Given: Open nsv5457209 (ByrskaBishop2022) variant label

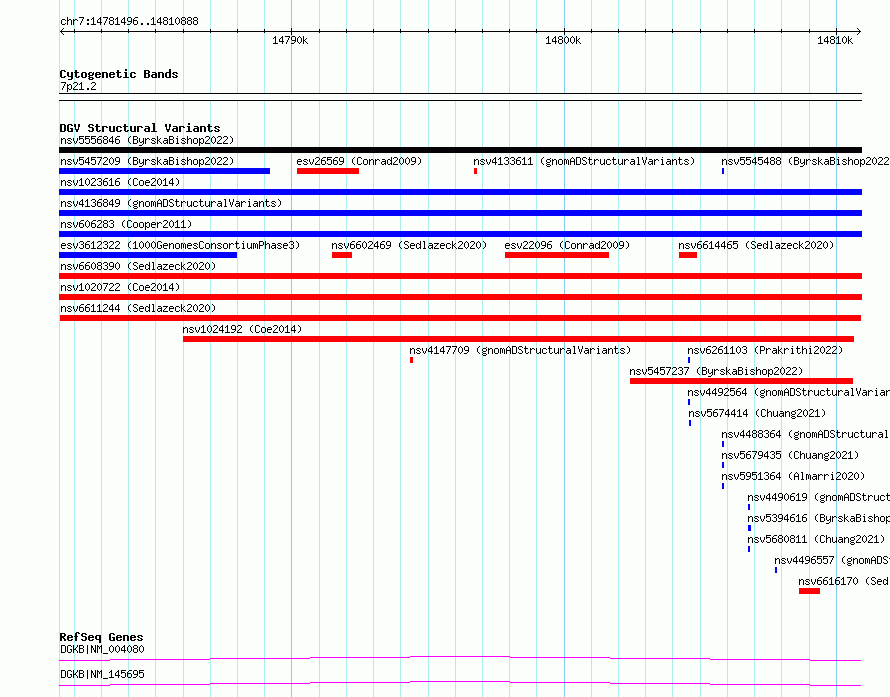Looking at the screenshot, I should tap(147, 161).
